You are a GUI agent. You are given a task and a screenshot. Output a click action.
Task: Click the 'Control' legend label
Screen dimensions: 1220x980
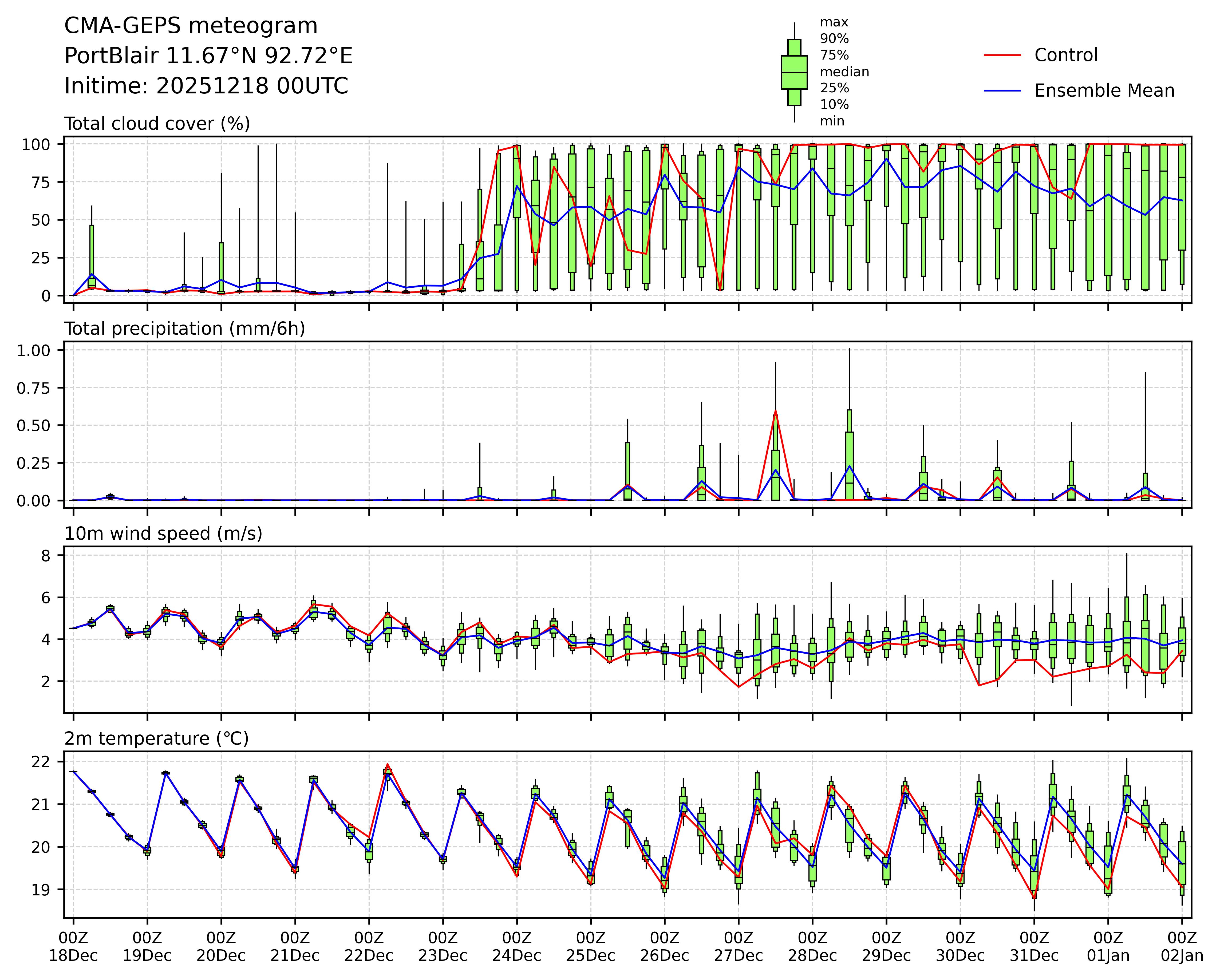pyautogui.click(x=1065, y=56)
